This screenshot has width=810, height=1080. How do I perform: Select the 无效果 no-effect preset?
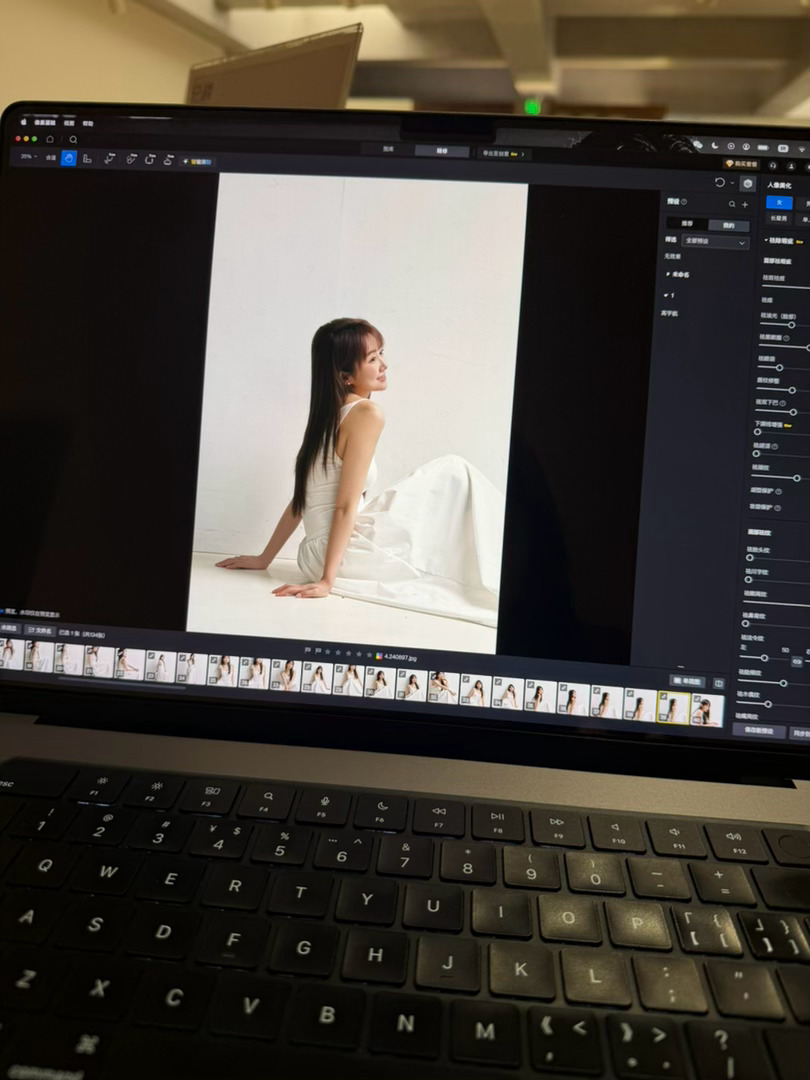(x=672, y=256)
